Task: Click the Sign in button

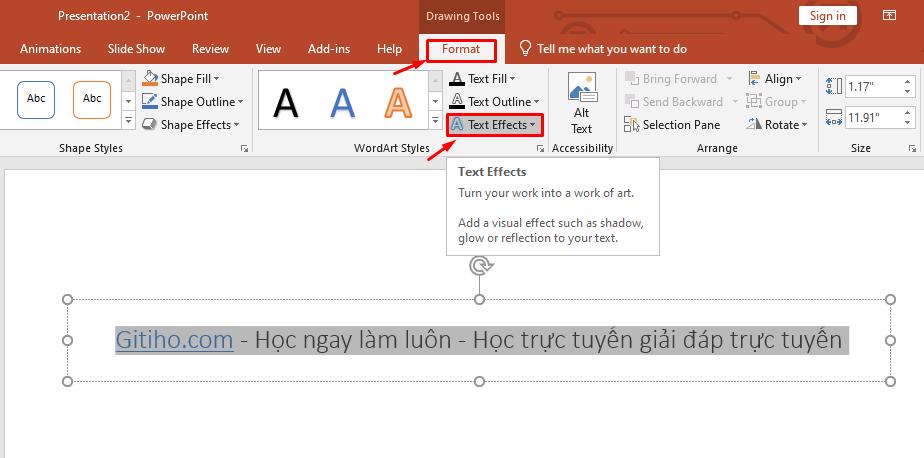Action: pyautogui.click(x=827, y=16)
